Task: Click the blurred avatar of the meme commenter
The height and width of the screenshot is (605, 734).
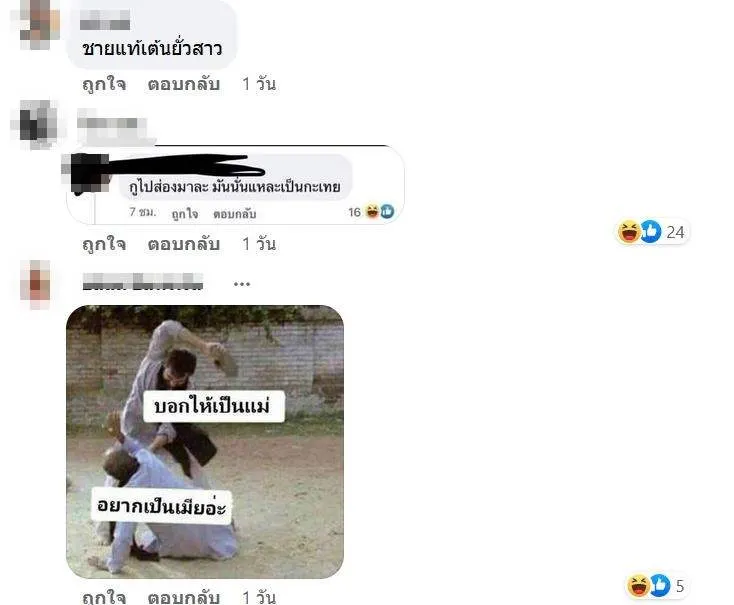Action: [36, 285]
